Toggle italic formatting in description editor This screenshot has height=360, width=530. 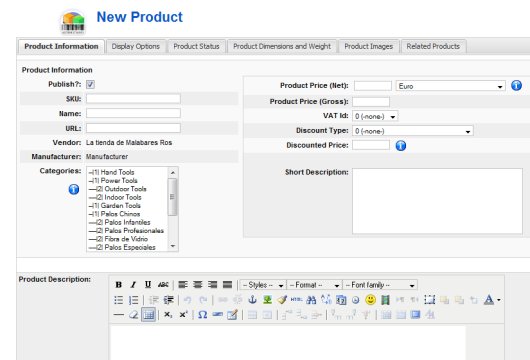(133, 285)
